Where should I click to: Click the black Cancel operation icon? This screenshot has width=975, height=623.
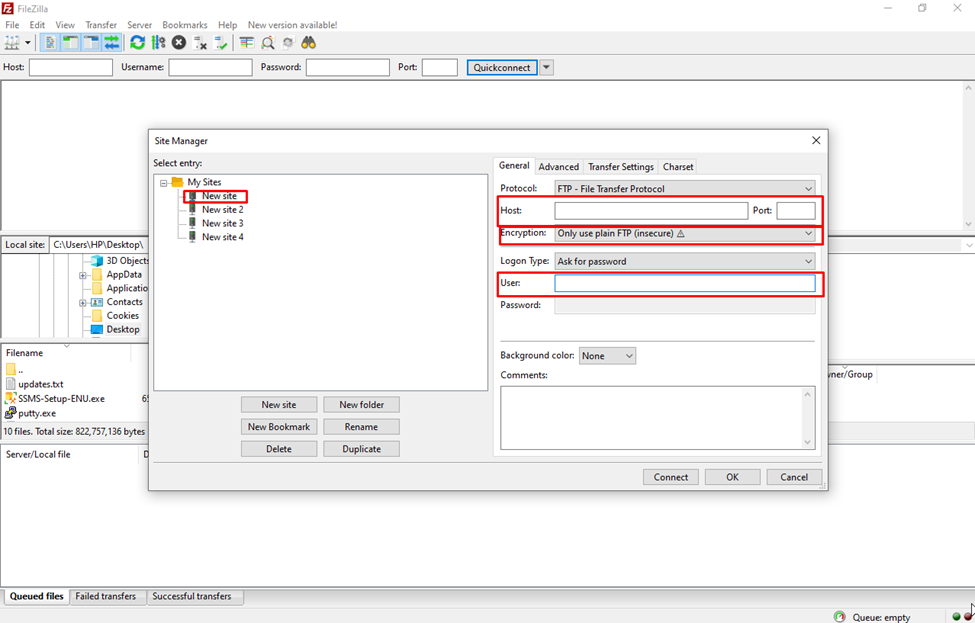[x=179, y=43]
